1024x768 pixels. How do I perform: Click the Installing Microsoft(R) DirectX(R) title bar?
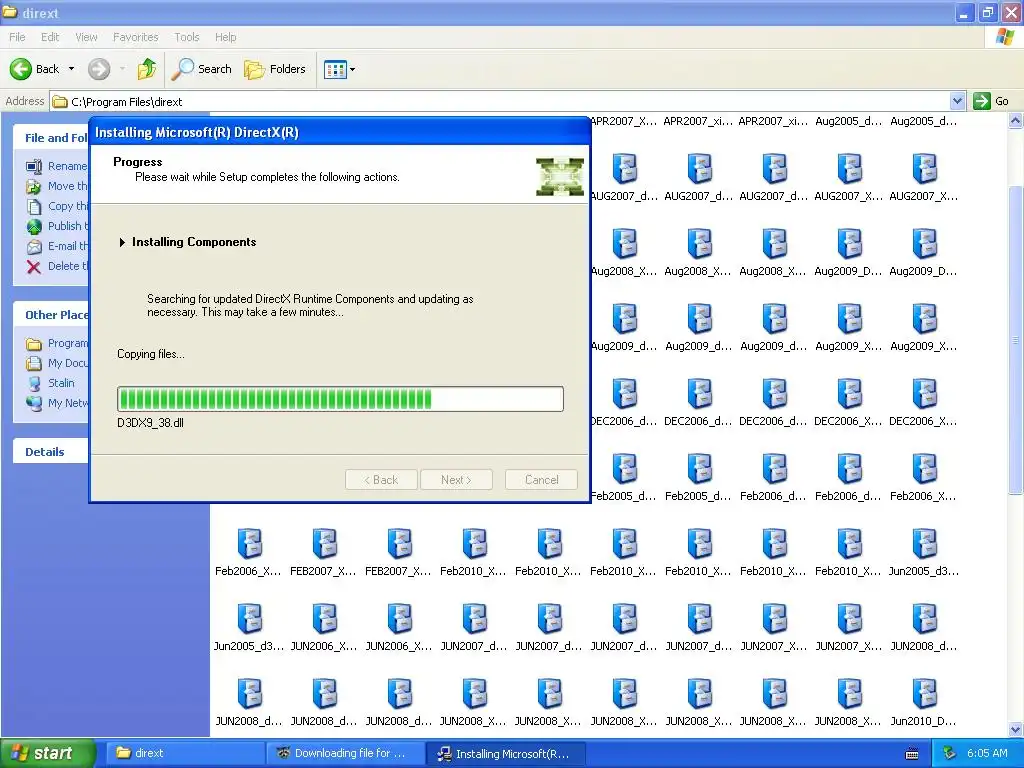point(340,133)
